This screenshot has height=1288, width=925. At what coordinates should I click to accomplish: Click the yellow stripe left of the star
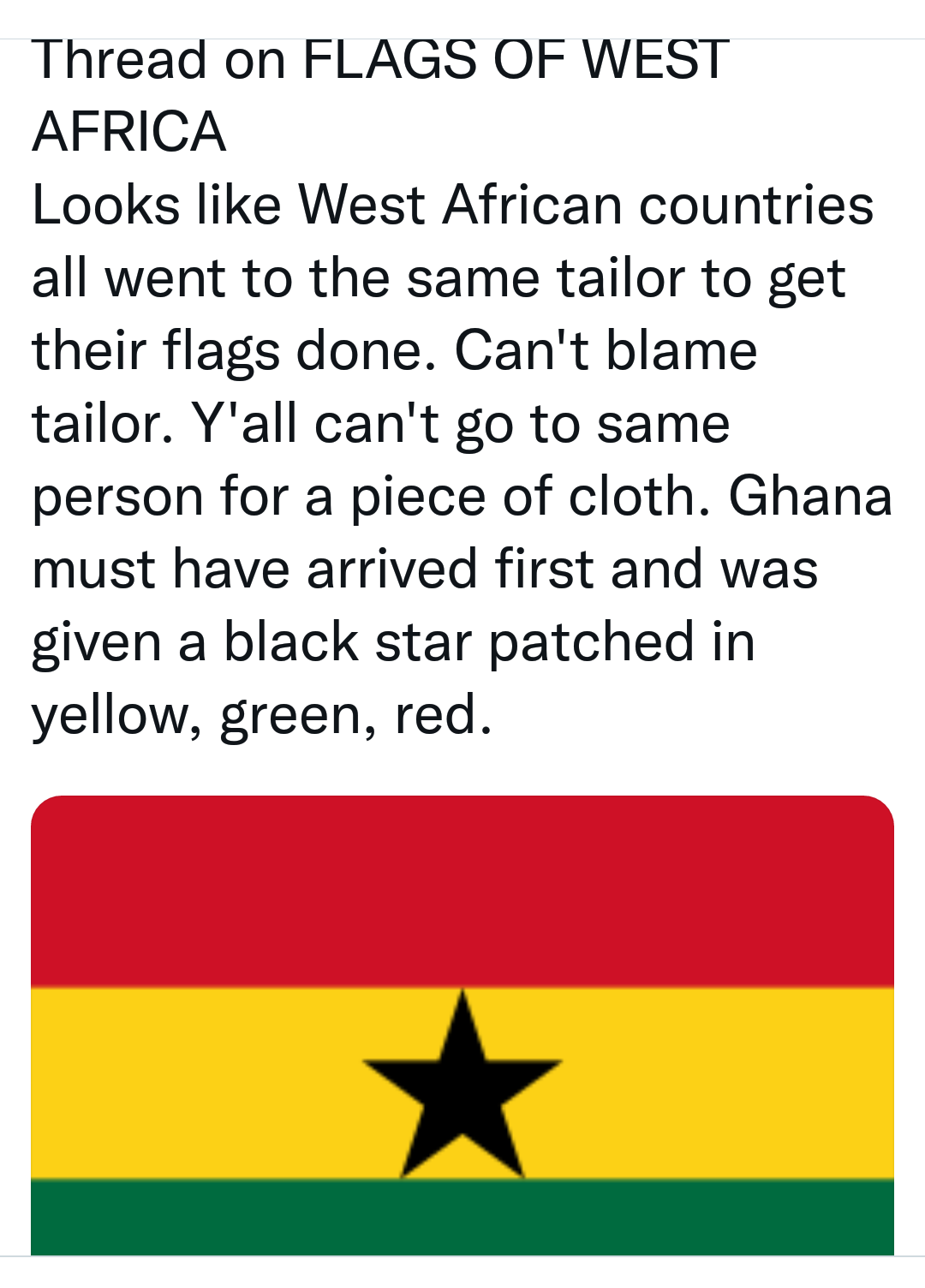[197, 1083]
